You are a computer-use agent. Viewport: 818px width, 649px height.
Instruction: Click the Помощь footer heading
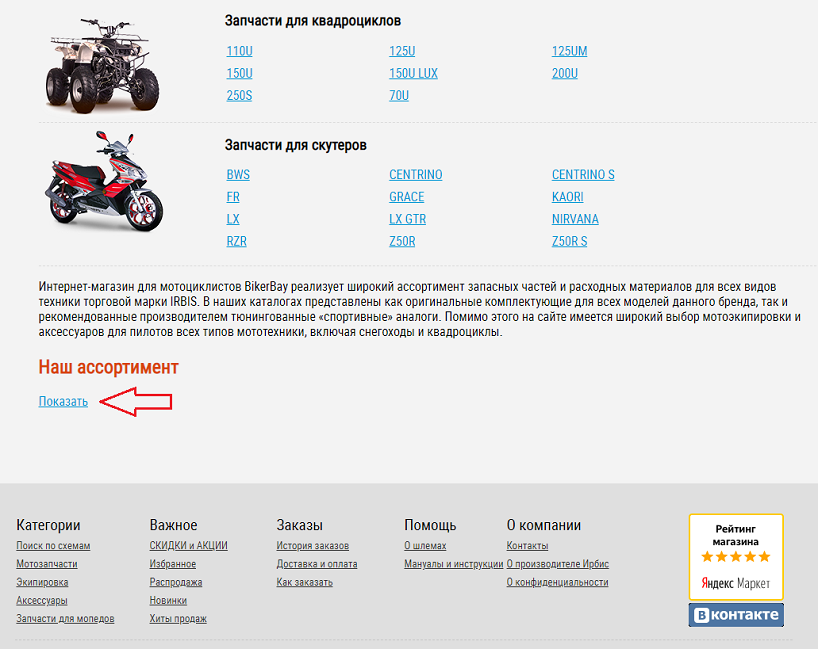point(430,525)
